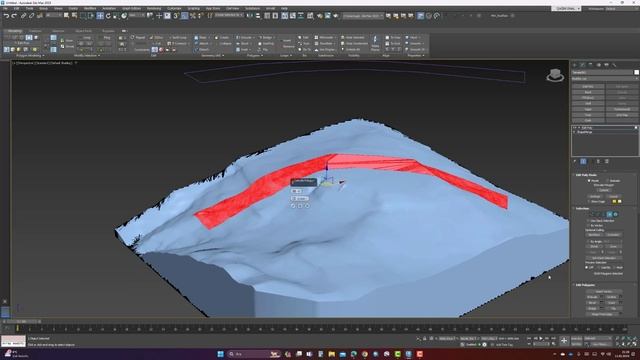Open the Material Editor
Screen dimensions: 640x360
click(310, 16)
